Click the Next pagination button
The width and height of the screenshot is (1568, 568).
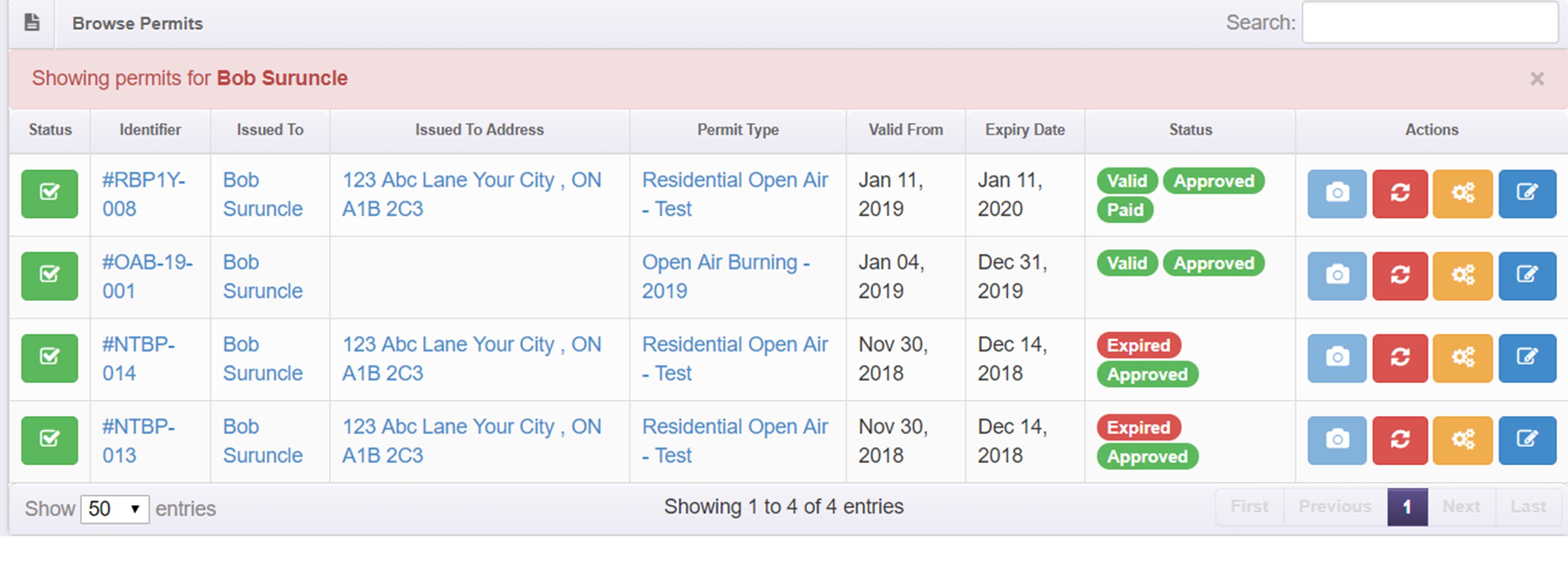1461,506
